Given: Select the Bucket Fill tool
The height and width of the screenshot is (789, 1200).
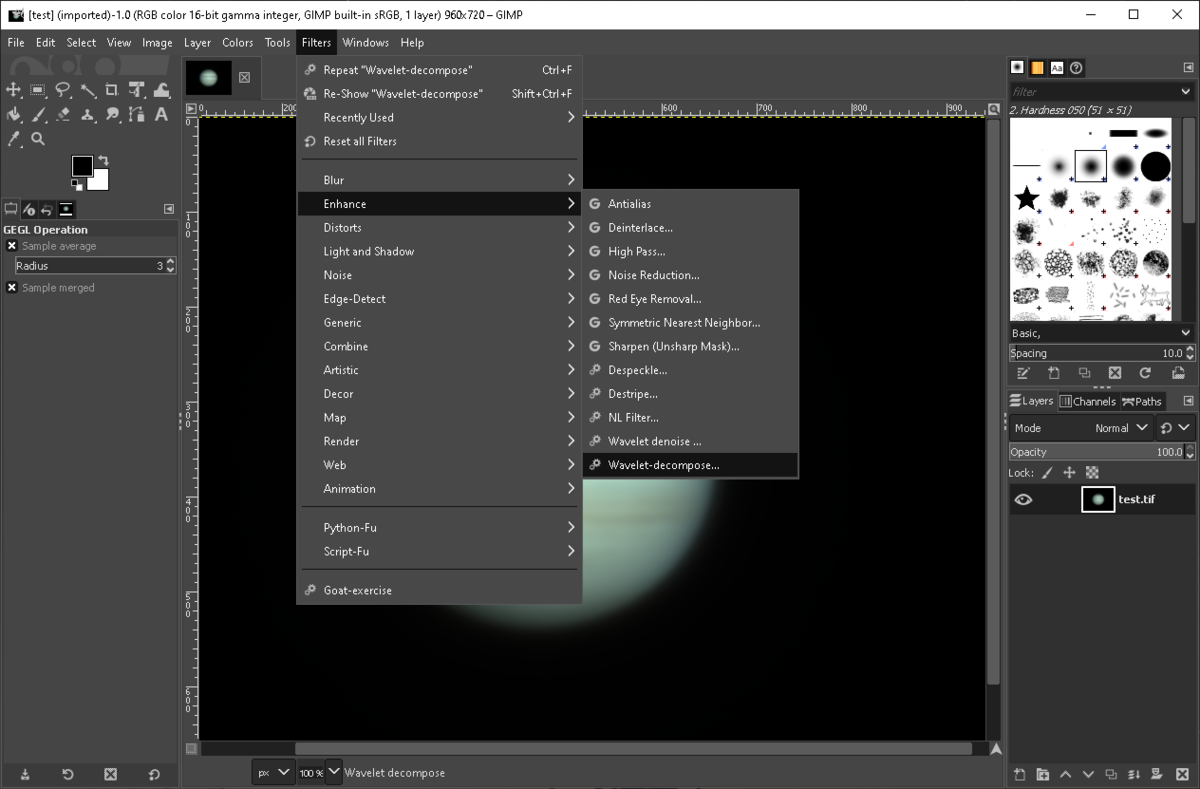Looking at the screenshot, I should tap(13, 115).
